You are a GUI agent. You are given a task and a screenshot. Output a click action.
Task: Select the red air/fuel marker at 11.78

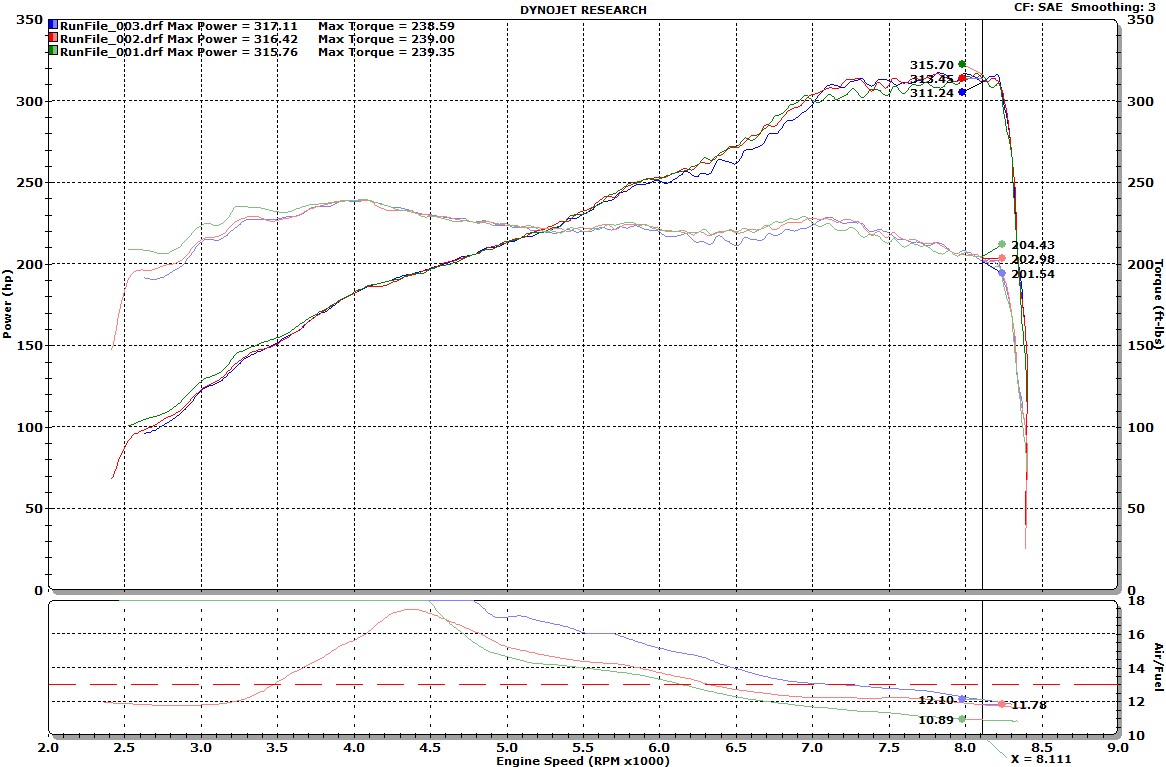tap(1001, 704)
